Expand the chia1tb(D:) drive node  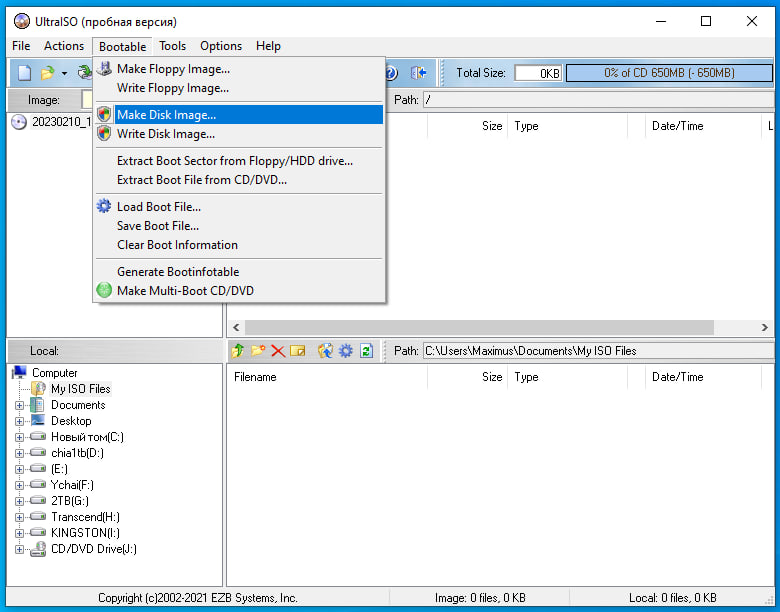19,453
